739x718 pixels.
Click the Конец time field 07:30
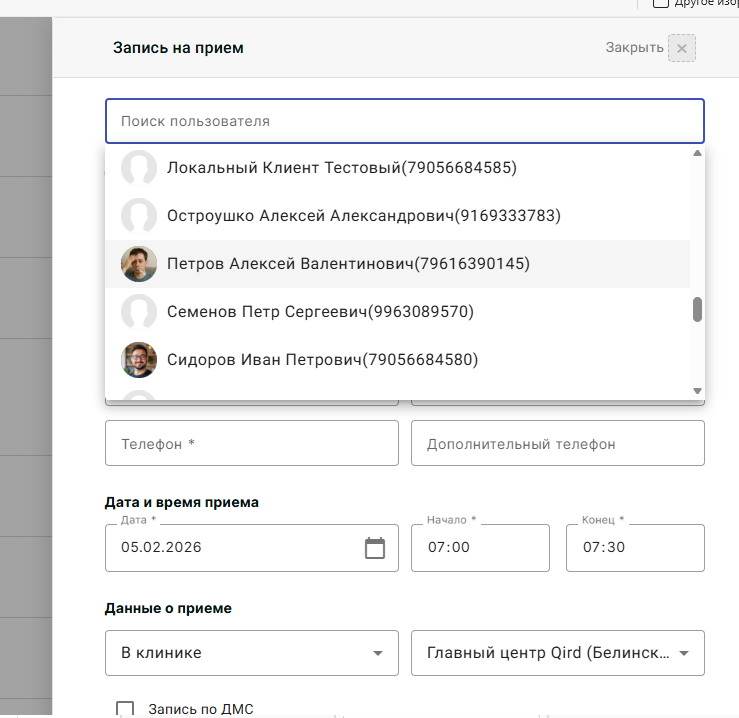tap(634, 548)
